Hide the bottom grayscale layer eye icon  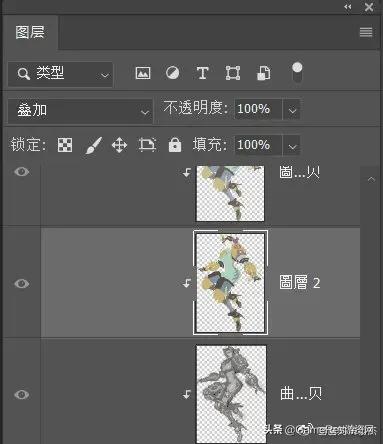(22, 395)
